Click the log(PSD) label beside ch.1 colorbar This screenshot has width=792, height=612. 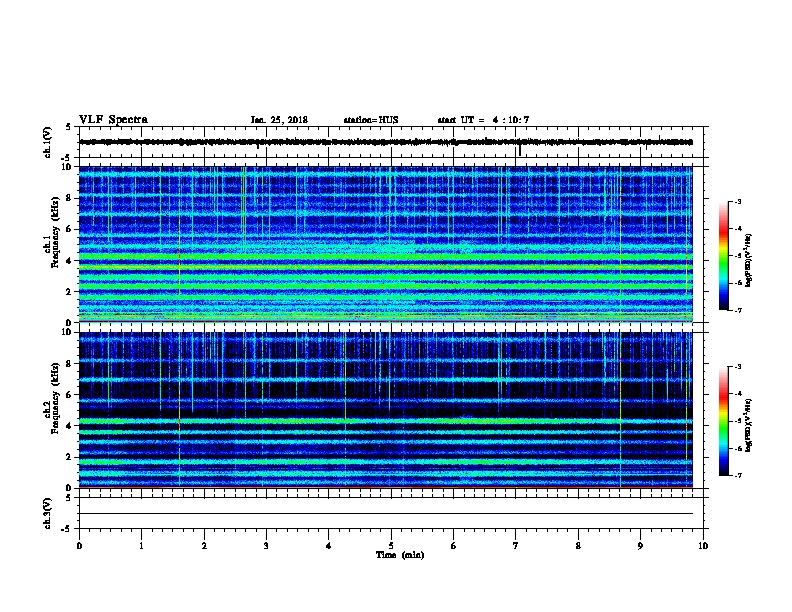point(748,260)
